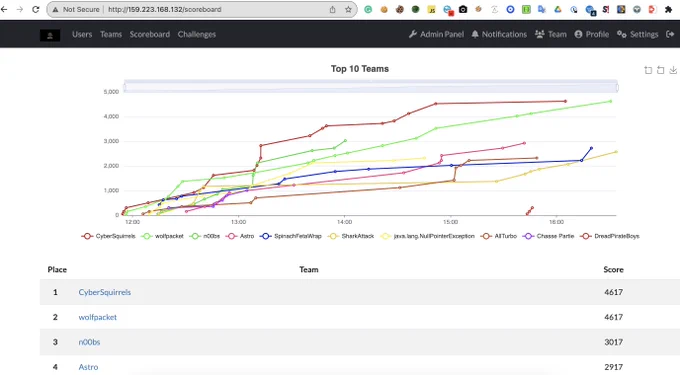This screenshot has width=680, height=375.
Task: Open the Teams page
Action: click(x=111, y=34)
